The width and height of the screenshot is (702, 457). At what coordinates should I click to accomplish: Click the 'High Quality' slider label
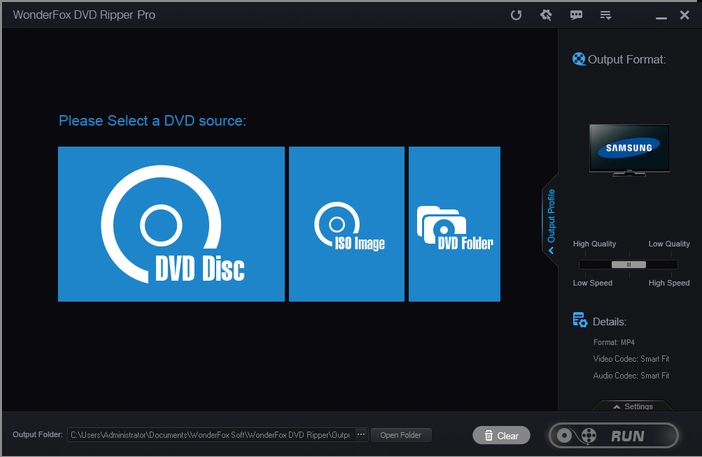(595, 243)
